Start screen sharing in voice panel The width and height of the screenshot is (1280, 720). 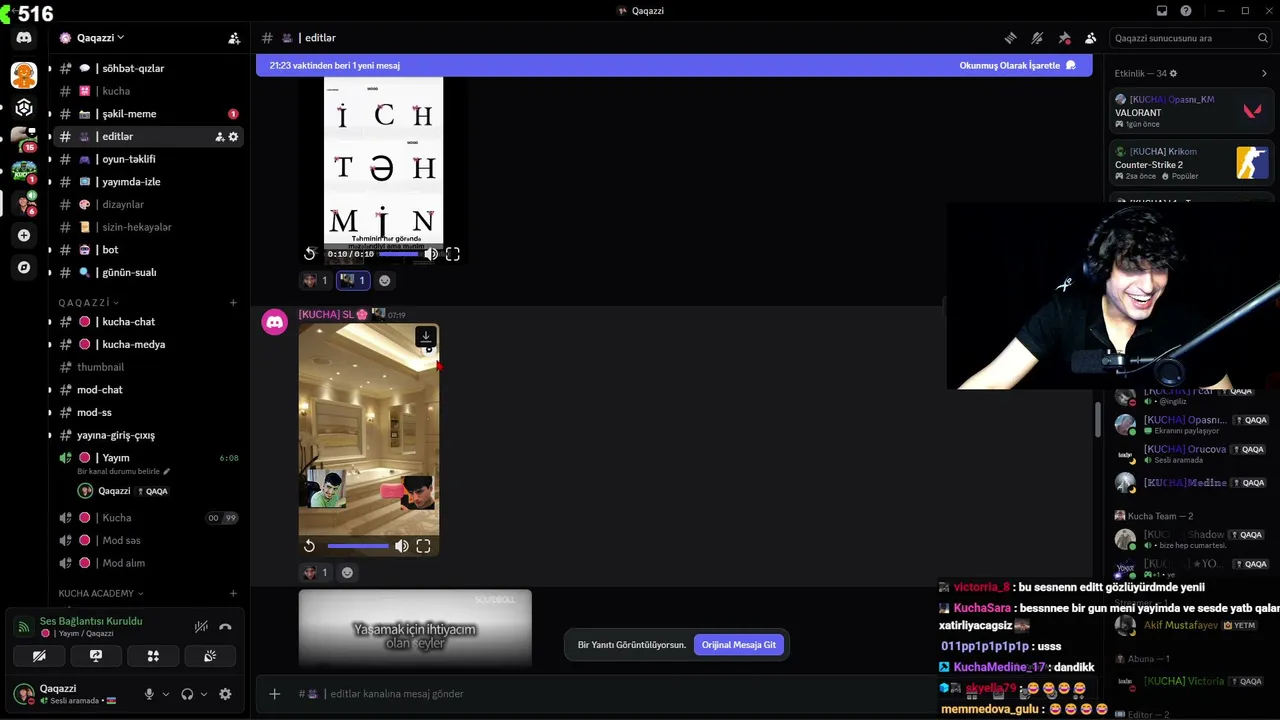pos(96,656)
